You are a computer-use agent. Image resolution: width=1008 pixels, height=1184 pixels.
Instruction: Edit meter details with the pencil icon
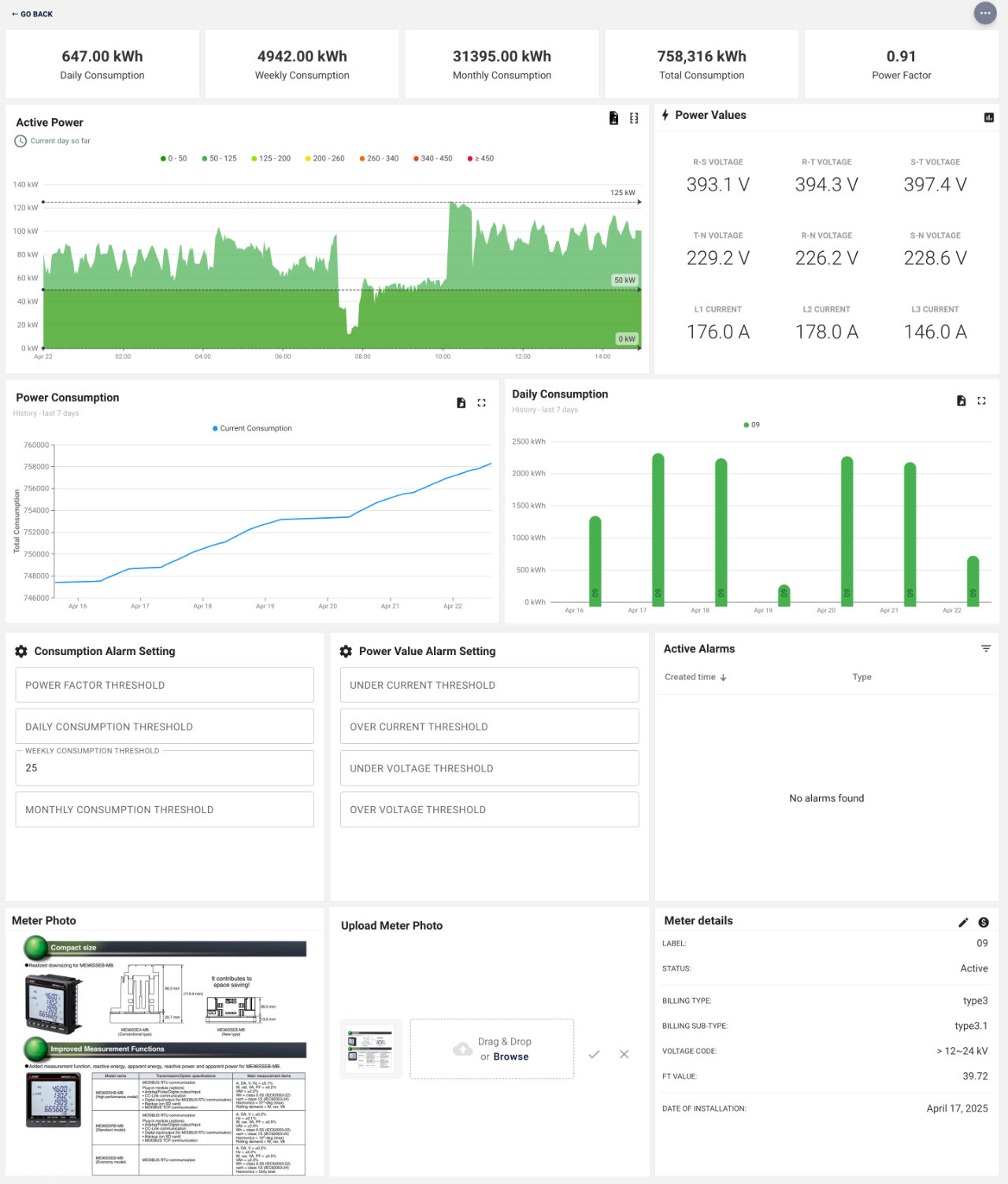963,922
